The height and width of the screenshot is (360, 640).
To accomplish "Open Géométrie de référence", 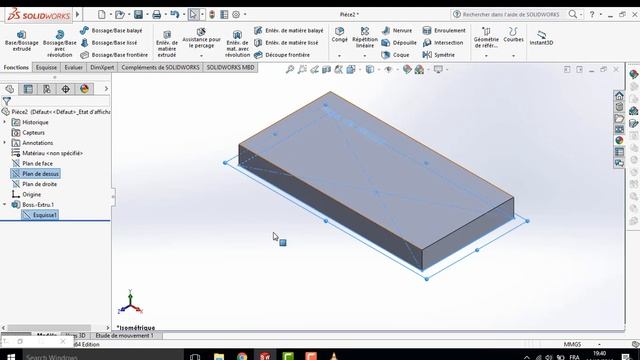I will 486,38.
